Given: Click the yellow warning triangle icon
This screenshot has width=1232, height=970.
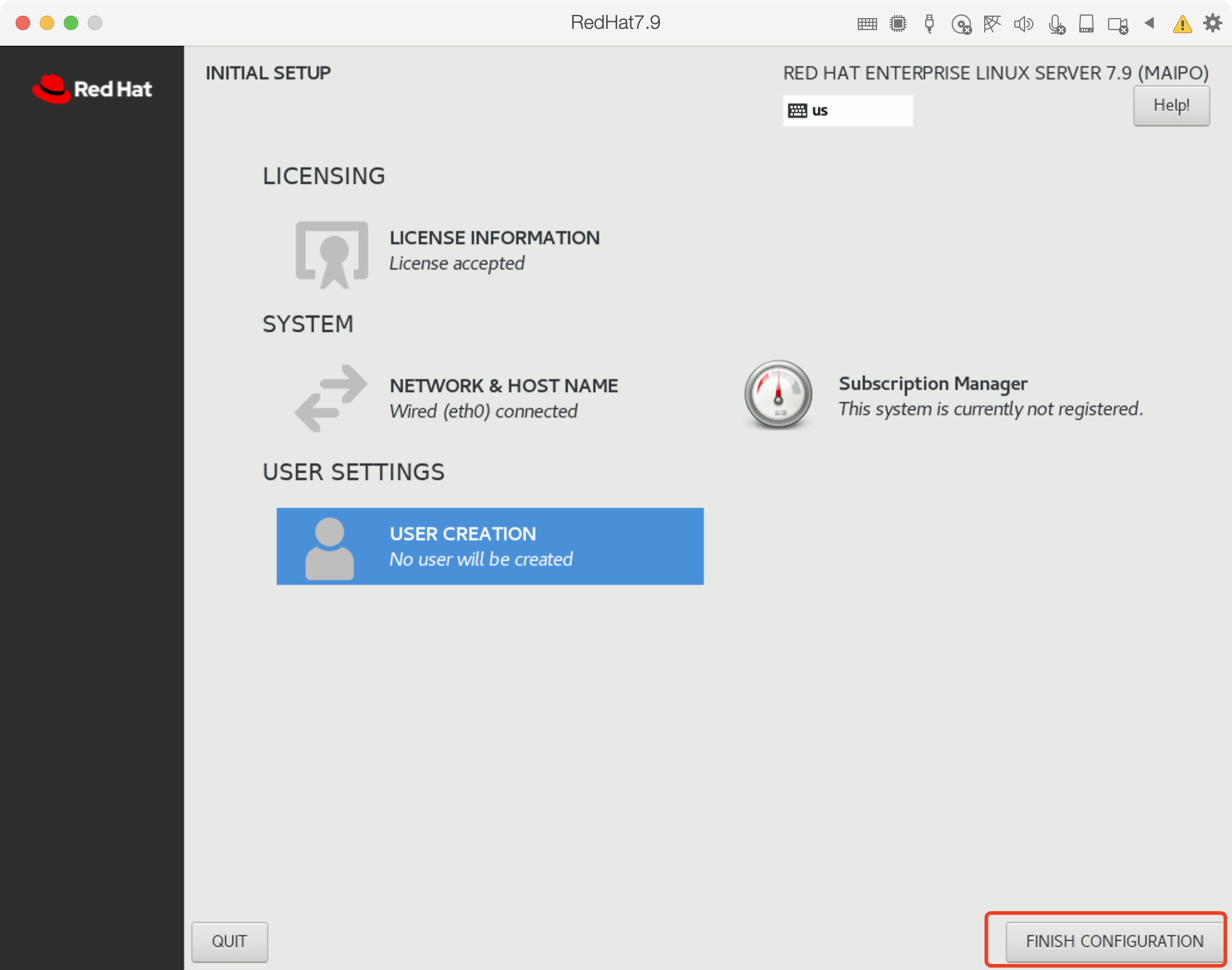Looking at the screenshot, I should [1182, 25].
